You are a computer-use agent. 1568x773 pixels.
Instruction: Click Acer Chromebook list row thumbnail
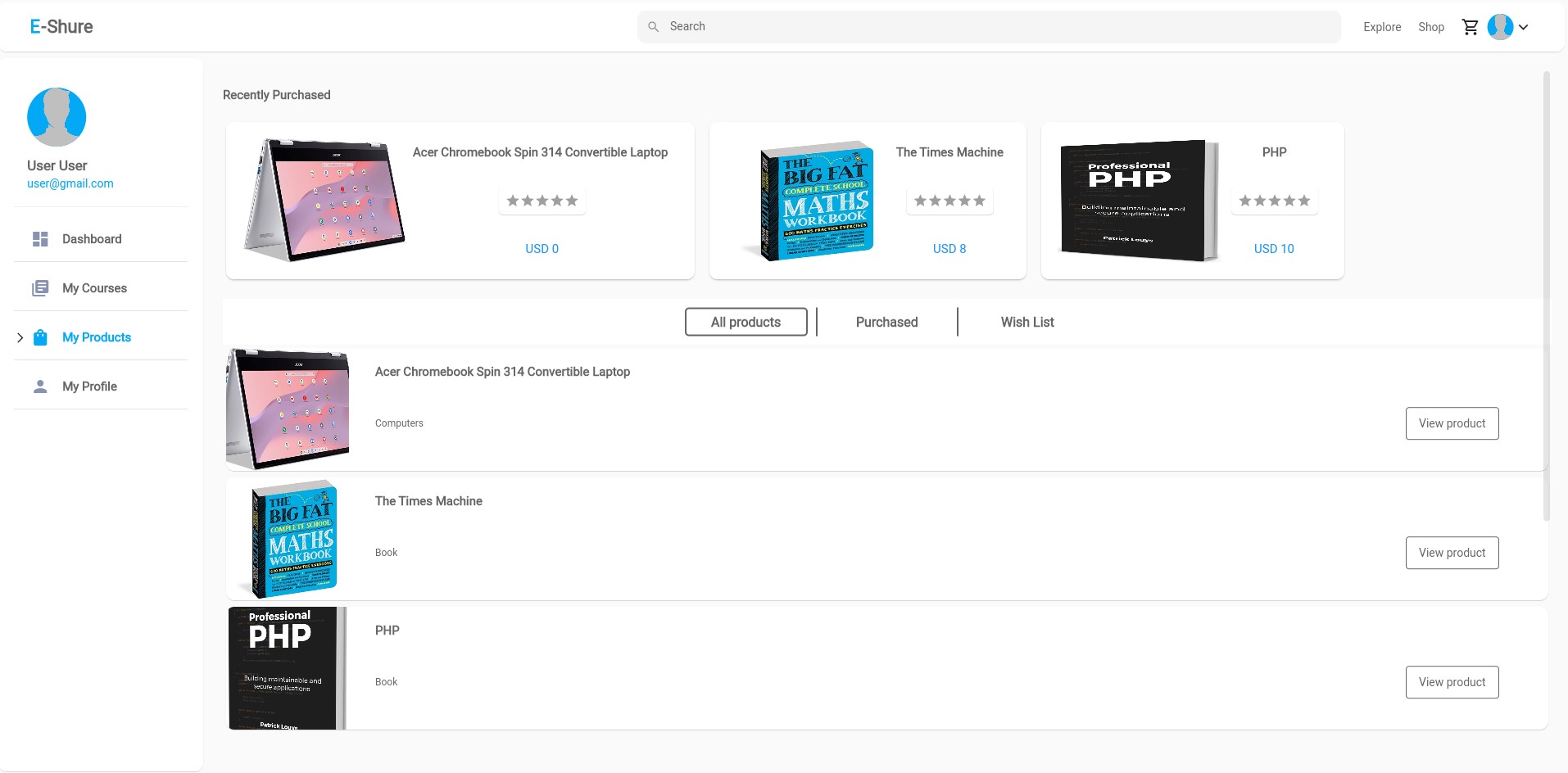click(288, 409)
